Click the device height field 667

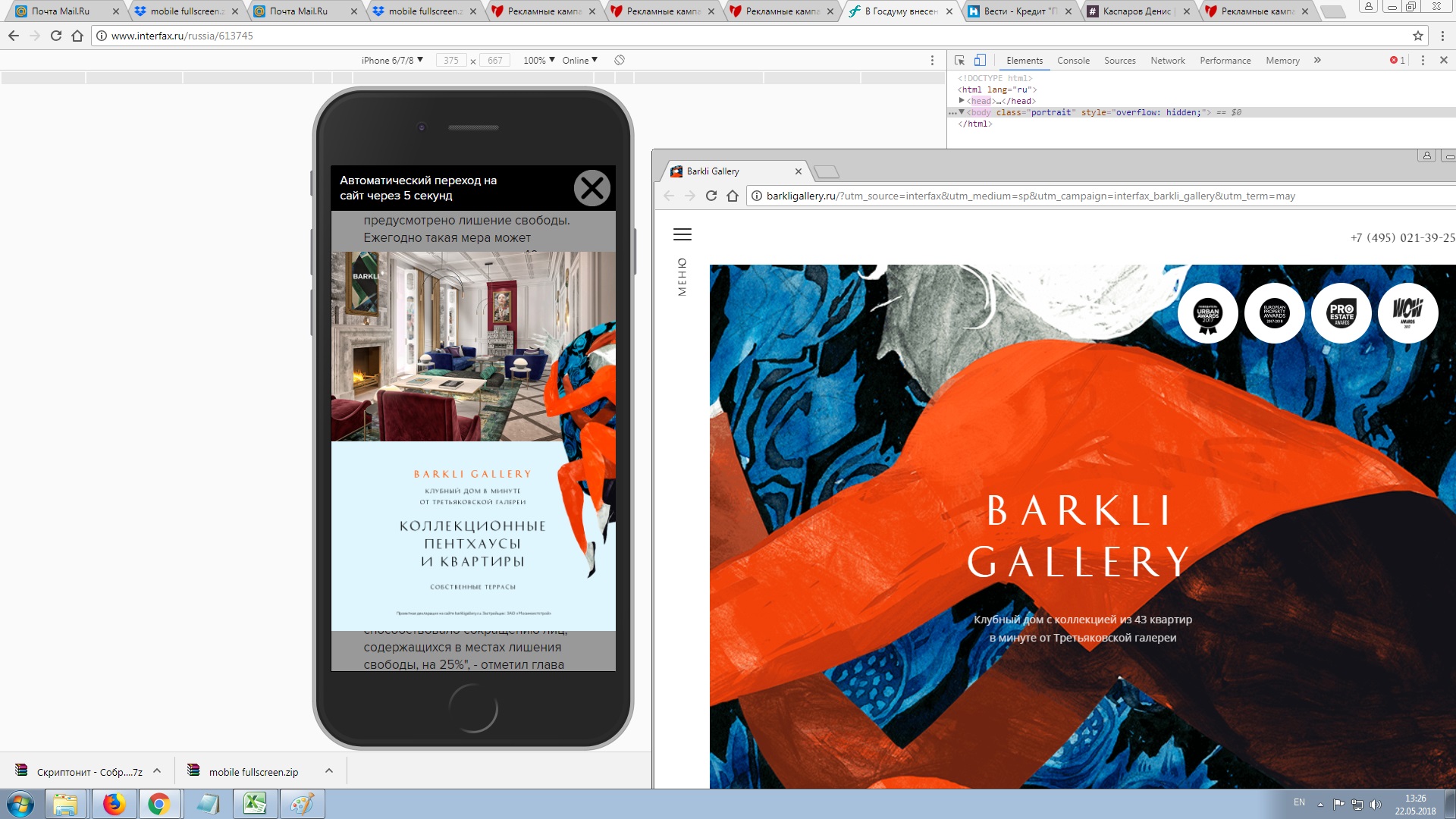coord(494,60)
